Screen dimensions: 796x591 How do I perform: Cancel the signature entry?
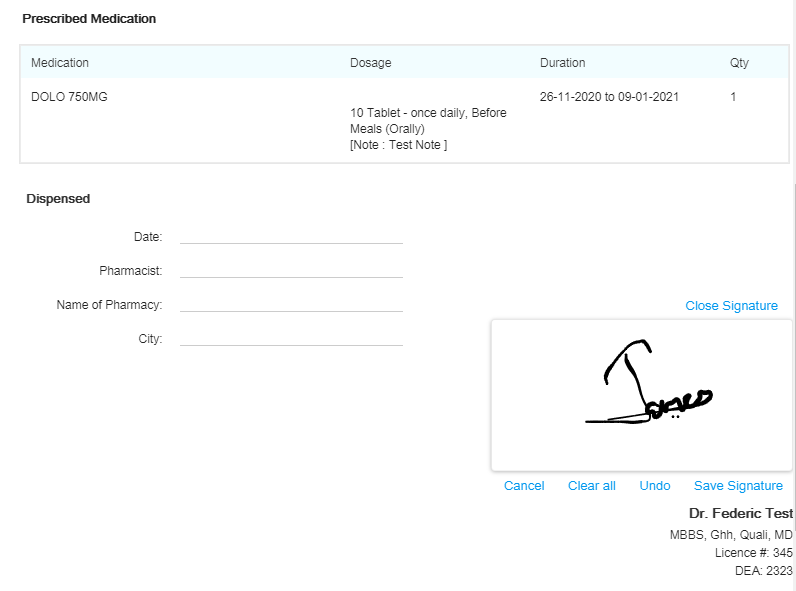pos(524,486)
